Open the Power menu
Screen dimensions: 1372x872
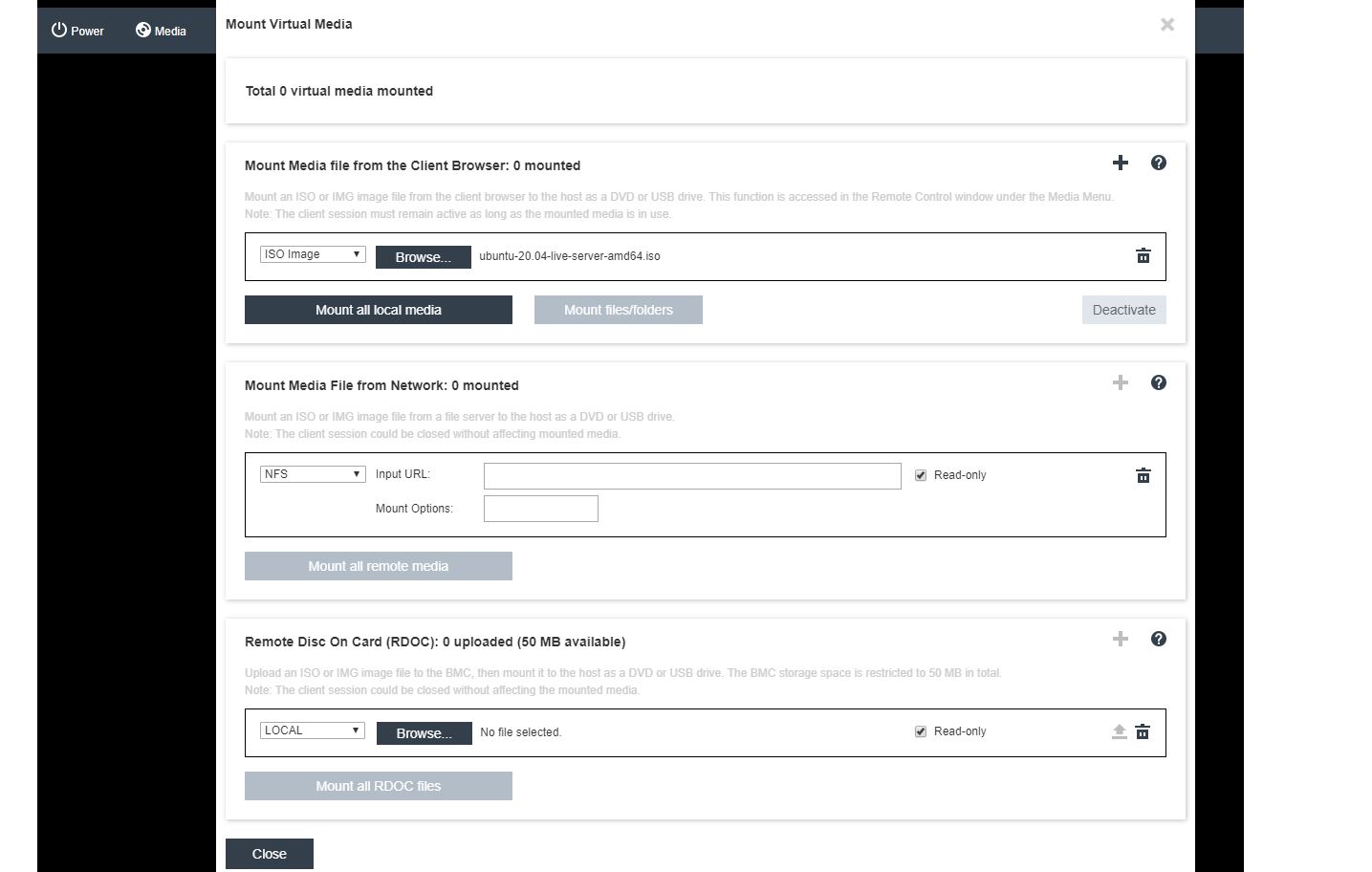(x=77, y=31)
